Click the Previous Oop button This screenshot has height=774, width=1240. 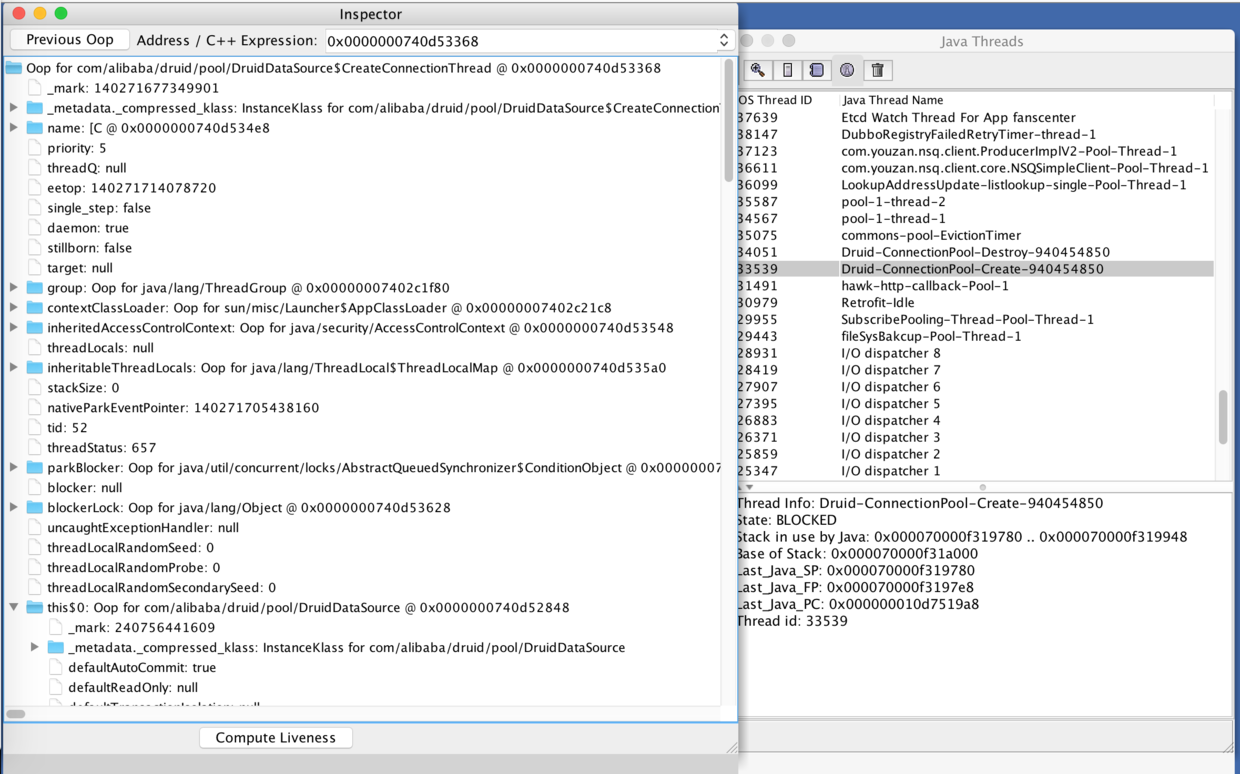pos(70,40)
